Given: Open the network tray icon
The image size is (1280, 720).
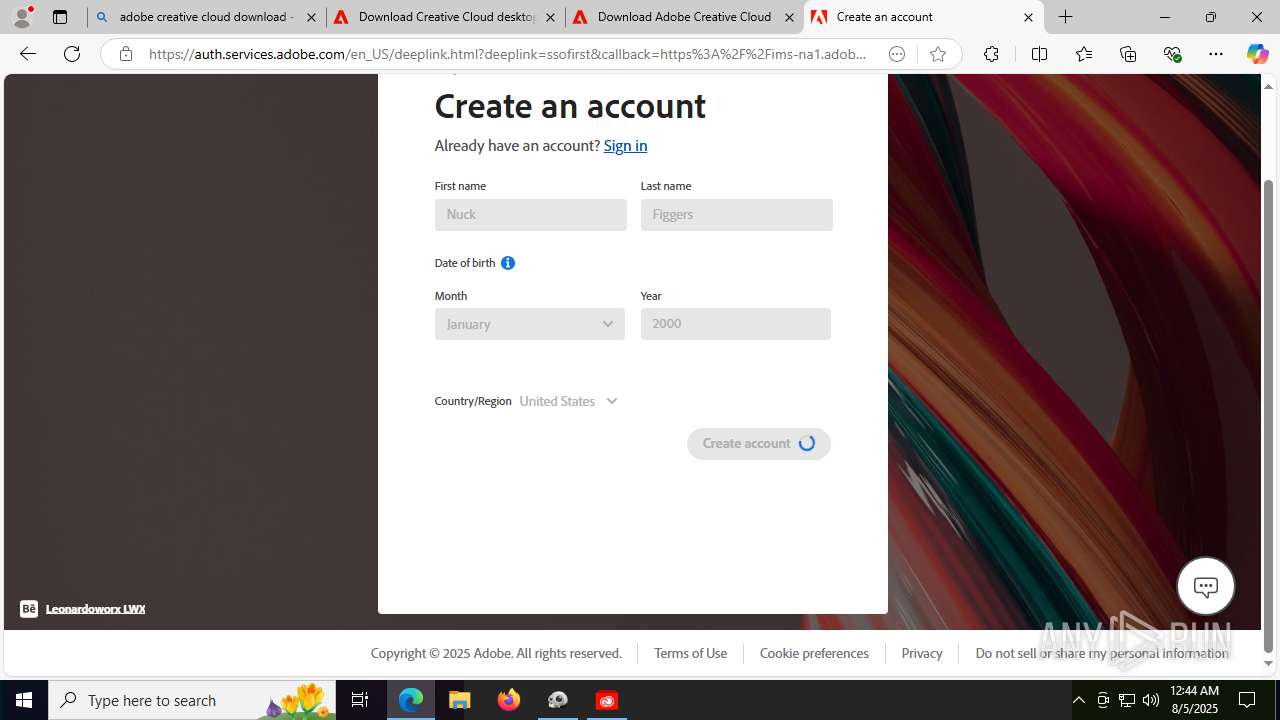Looking at the screenshot, I should (x=1127, y=700).
